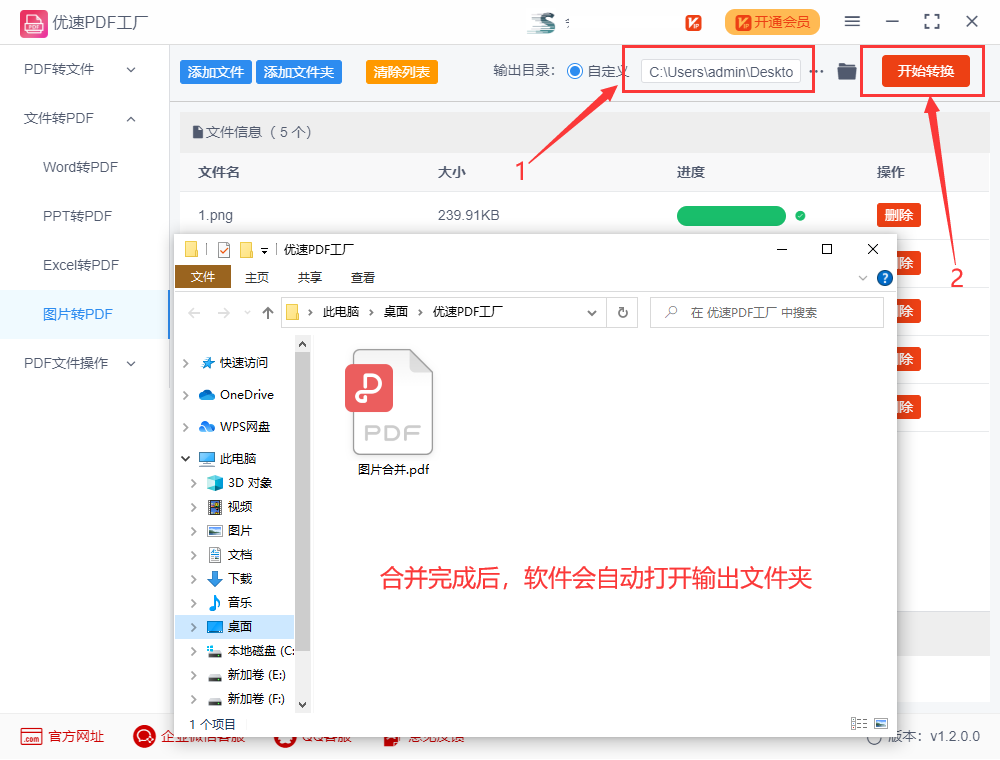Screen dimensions: 1000x760
Task: Switch Explorer to large icons view
Action: point(881,724)
